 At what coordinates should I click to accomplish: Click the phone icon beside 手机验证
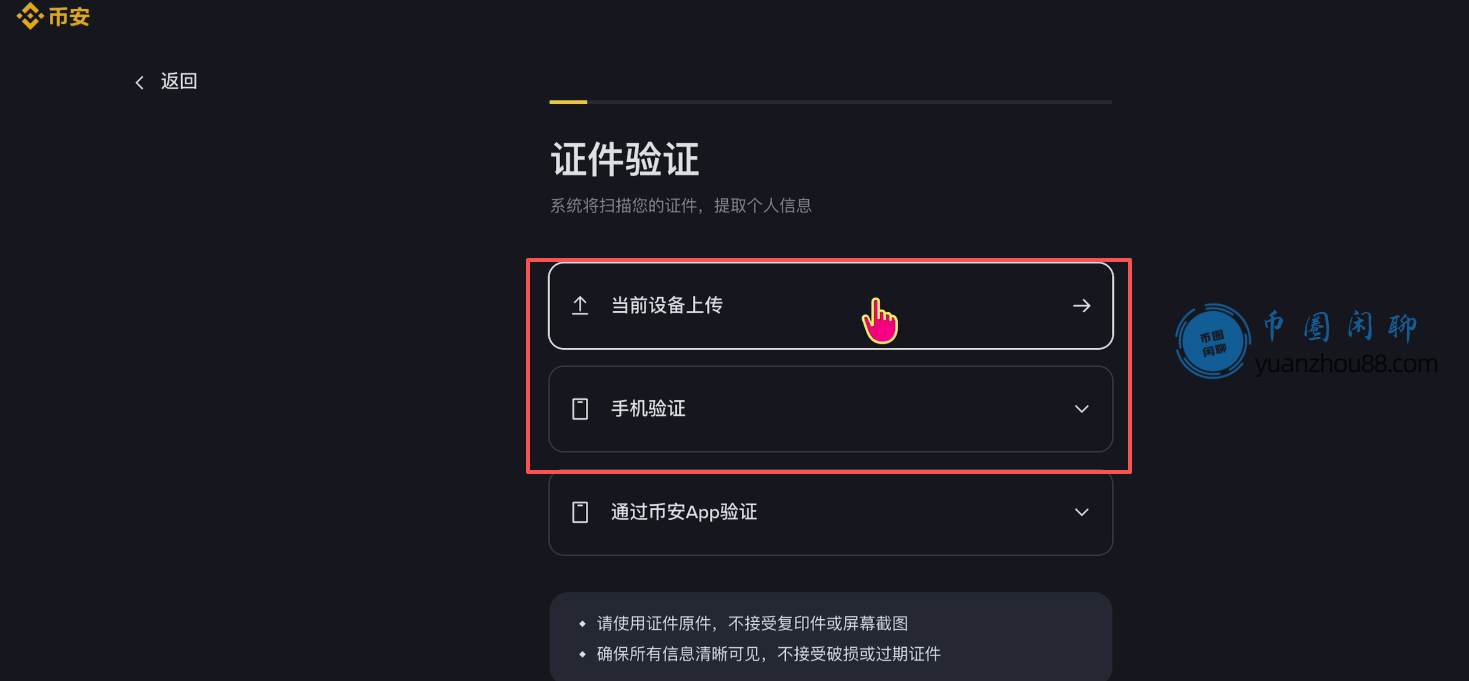[580, 409]
